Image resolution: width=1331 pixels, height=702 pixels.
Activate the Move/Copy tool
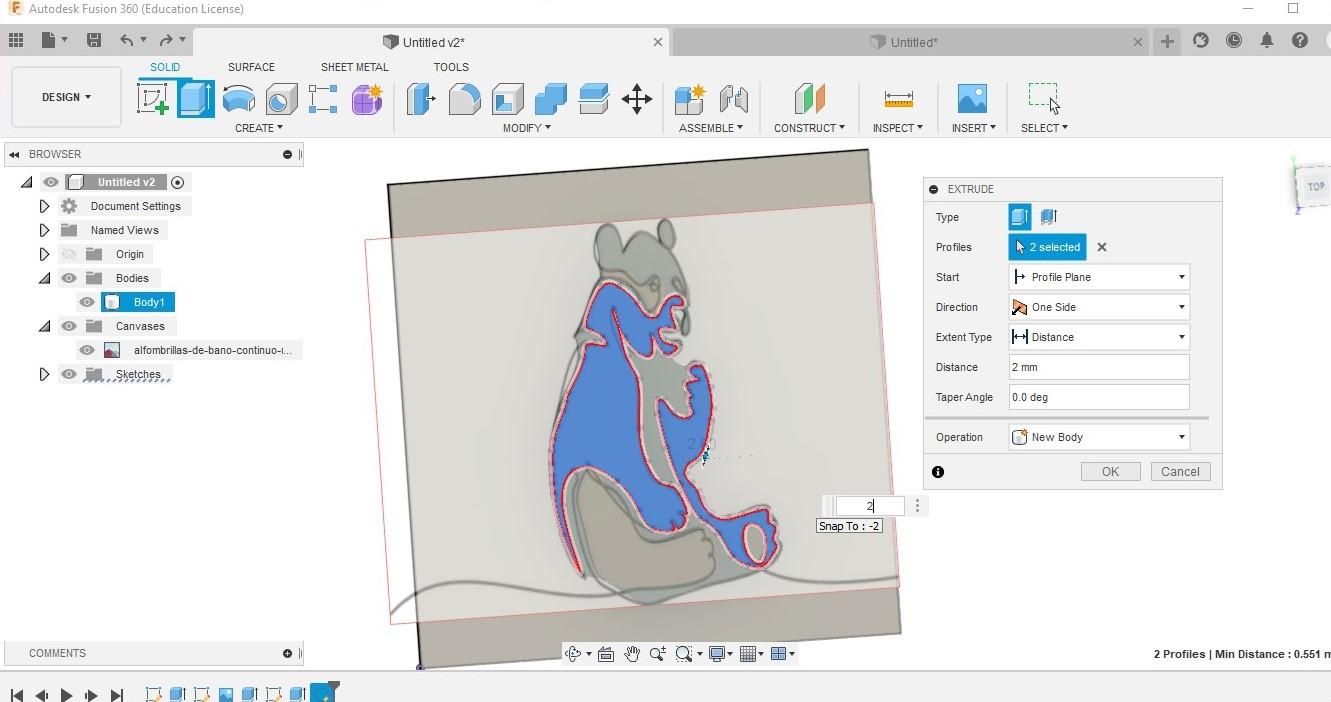637,99
